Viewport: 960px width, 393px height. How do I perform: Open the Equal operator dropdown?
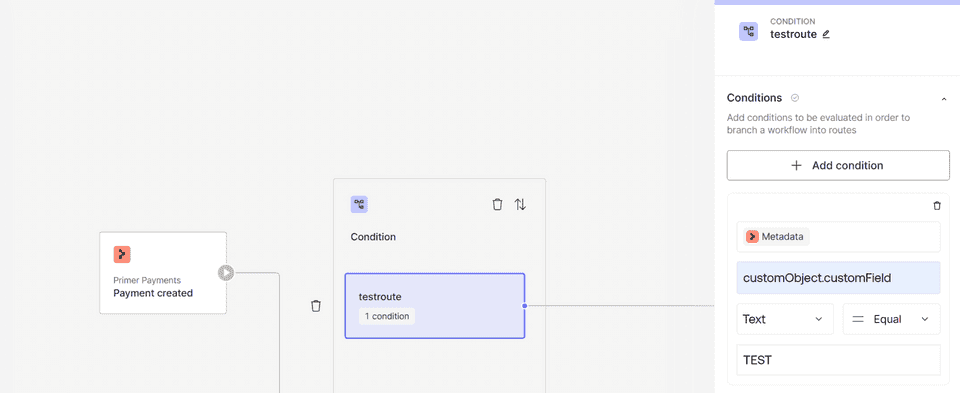tap(891, 319)
